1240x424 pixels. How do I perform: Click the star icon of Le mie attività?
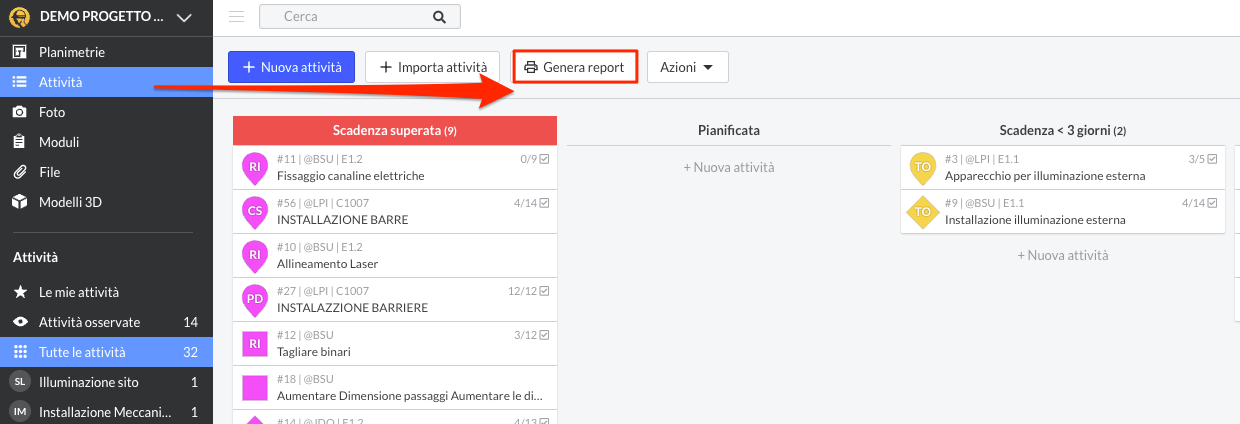point(19,292)
